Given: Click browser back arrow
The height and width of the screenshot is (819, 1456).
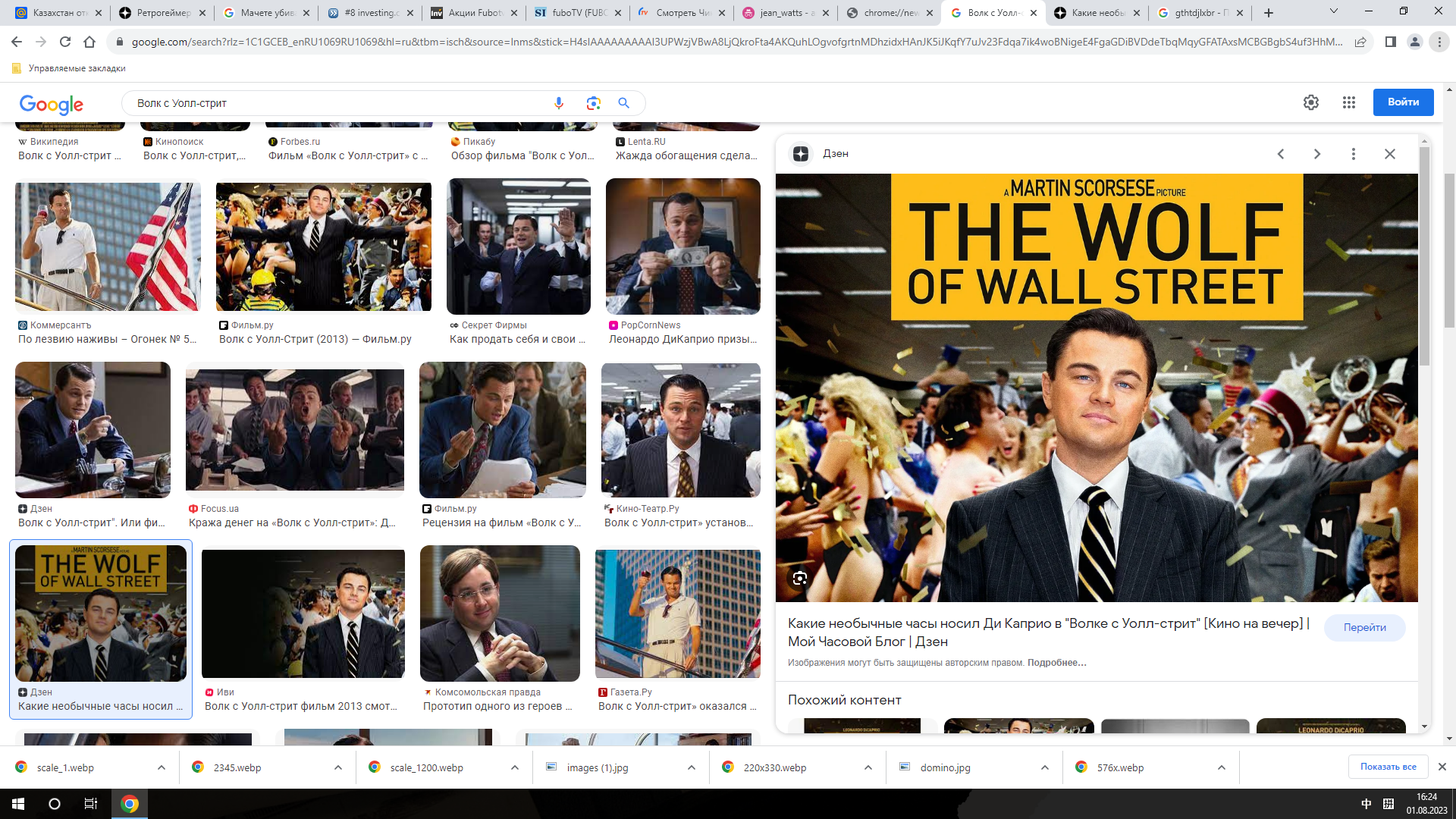Looking at the screenshot, I should [x=17, y=42].
